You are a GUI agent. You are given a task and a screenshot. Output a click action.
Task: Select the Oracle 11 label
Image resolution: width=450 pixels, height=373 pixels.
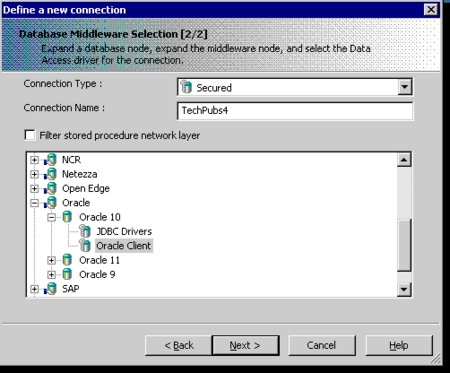point(99,260)
